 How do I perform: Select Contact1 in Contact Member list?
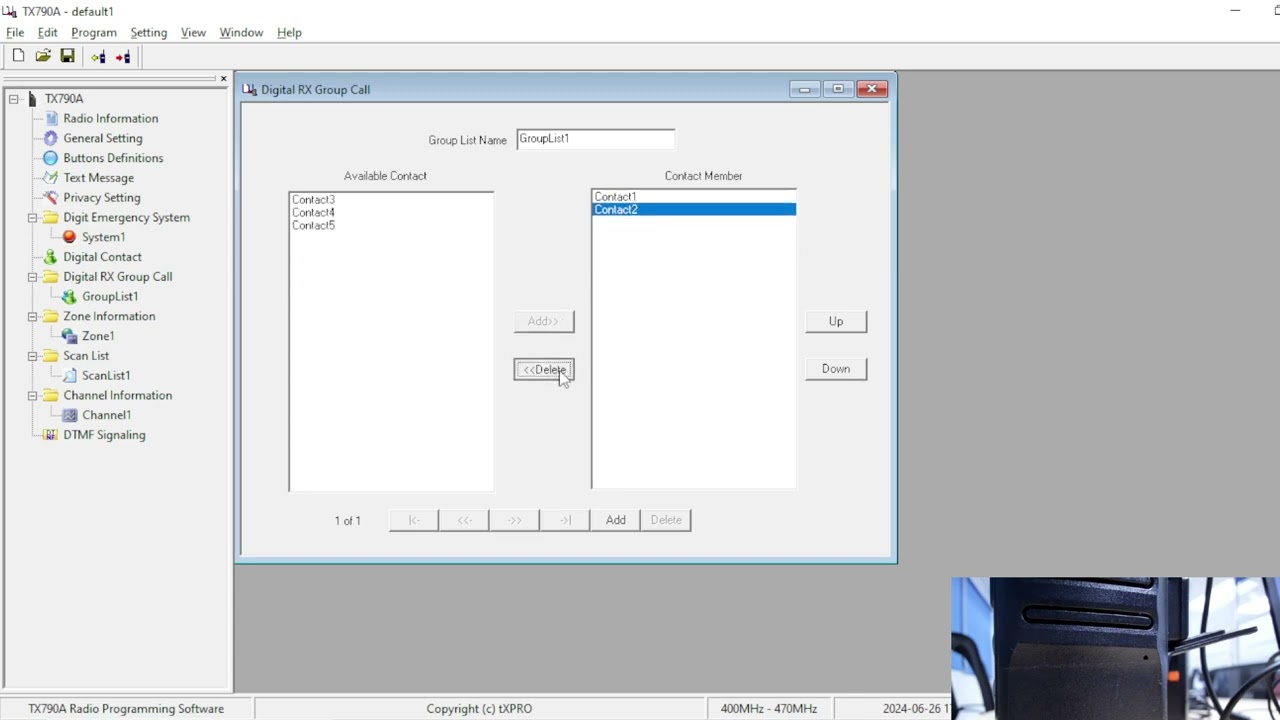click(x=694, y=197)
